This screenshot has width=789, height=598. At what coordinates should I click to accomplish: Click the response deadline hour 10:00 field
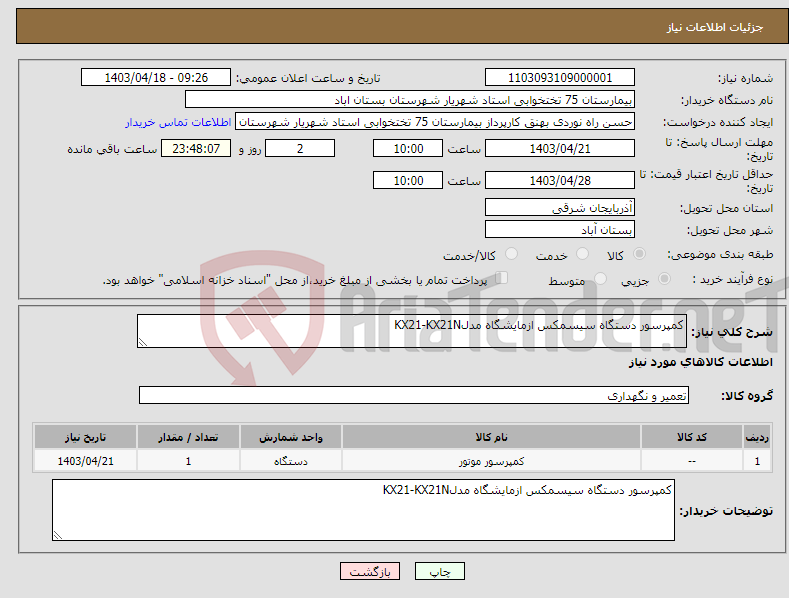408,148
